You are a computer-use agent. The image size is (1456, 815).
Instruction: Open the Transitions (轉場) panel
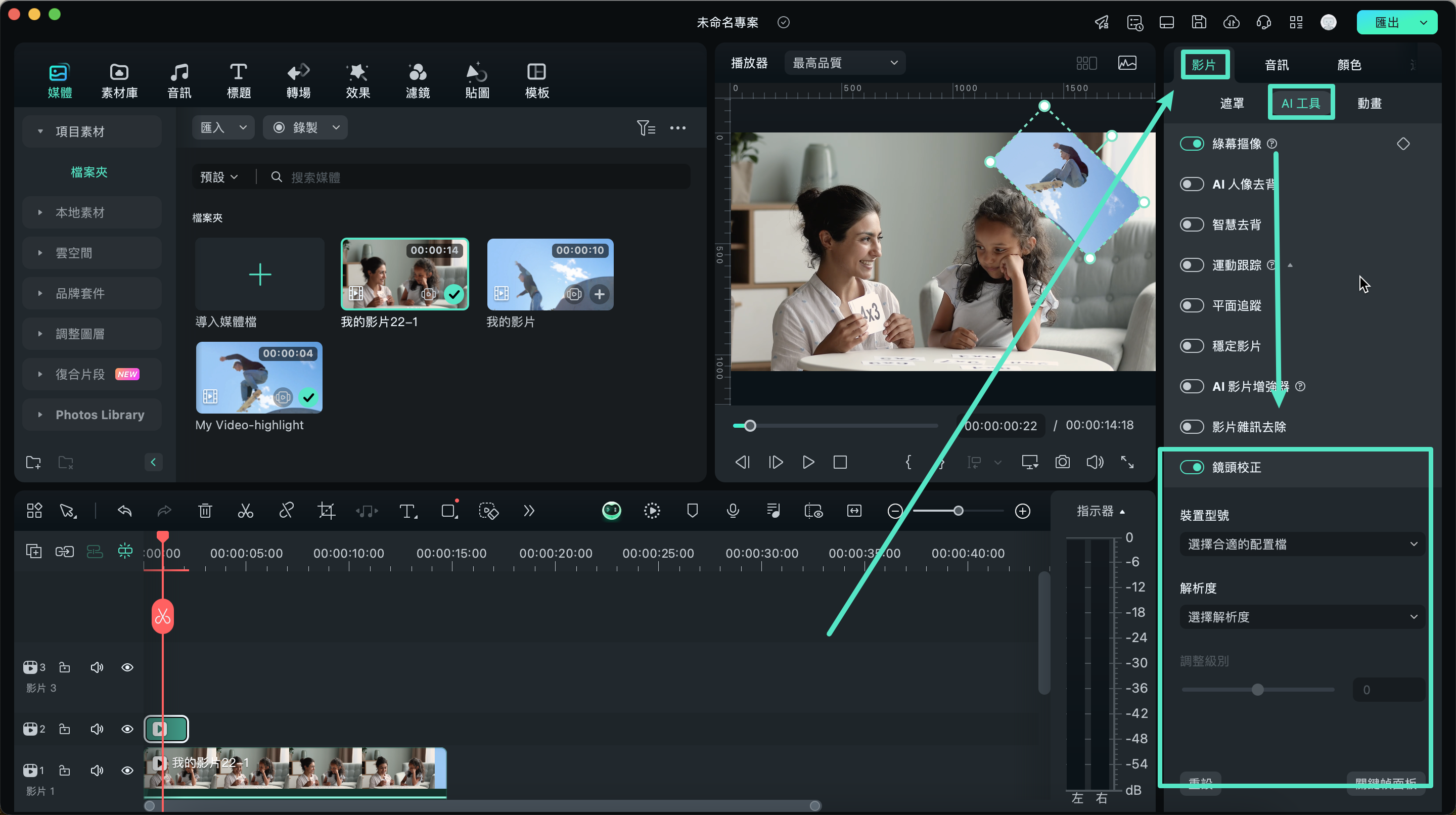click(298, 81)
